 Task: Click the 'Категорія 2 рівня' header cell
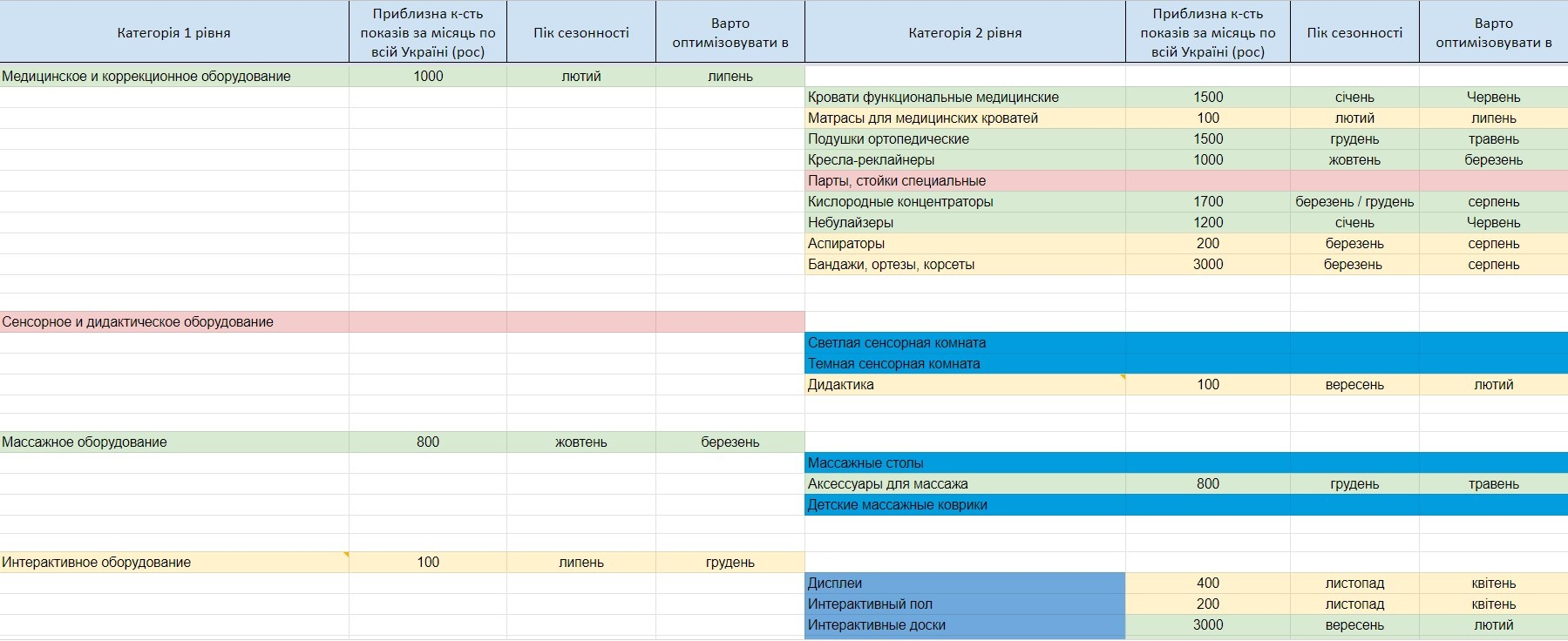[x=965, y=32]
